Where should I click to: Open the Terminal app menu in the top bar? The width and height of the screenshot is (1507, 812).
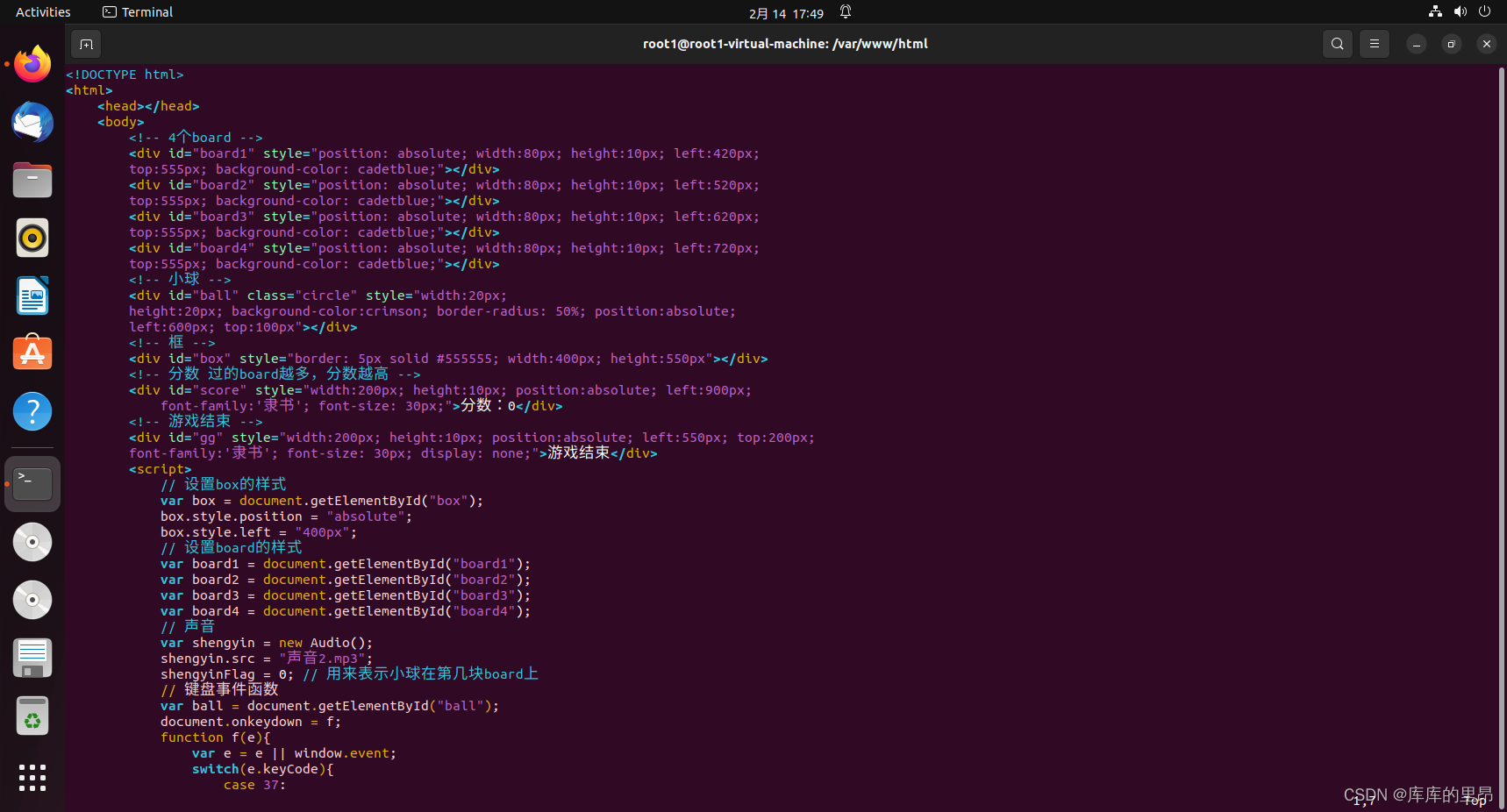click(138, 12)
